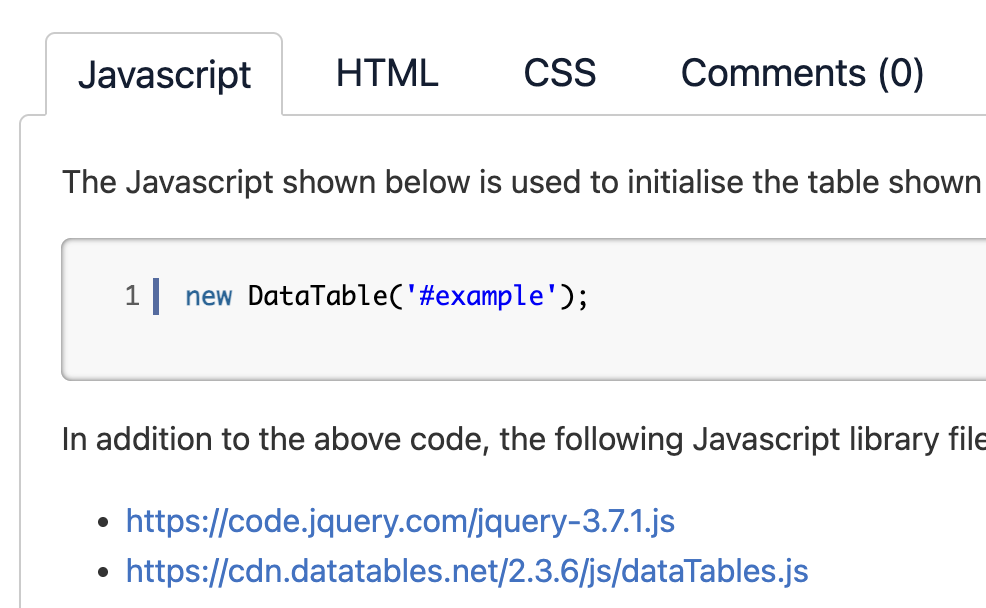Click the blue bar beside the line number

pos(156,297)
